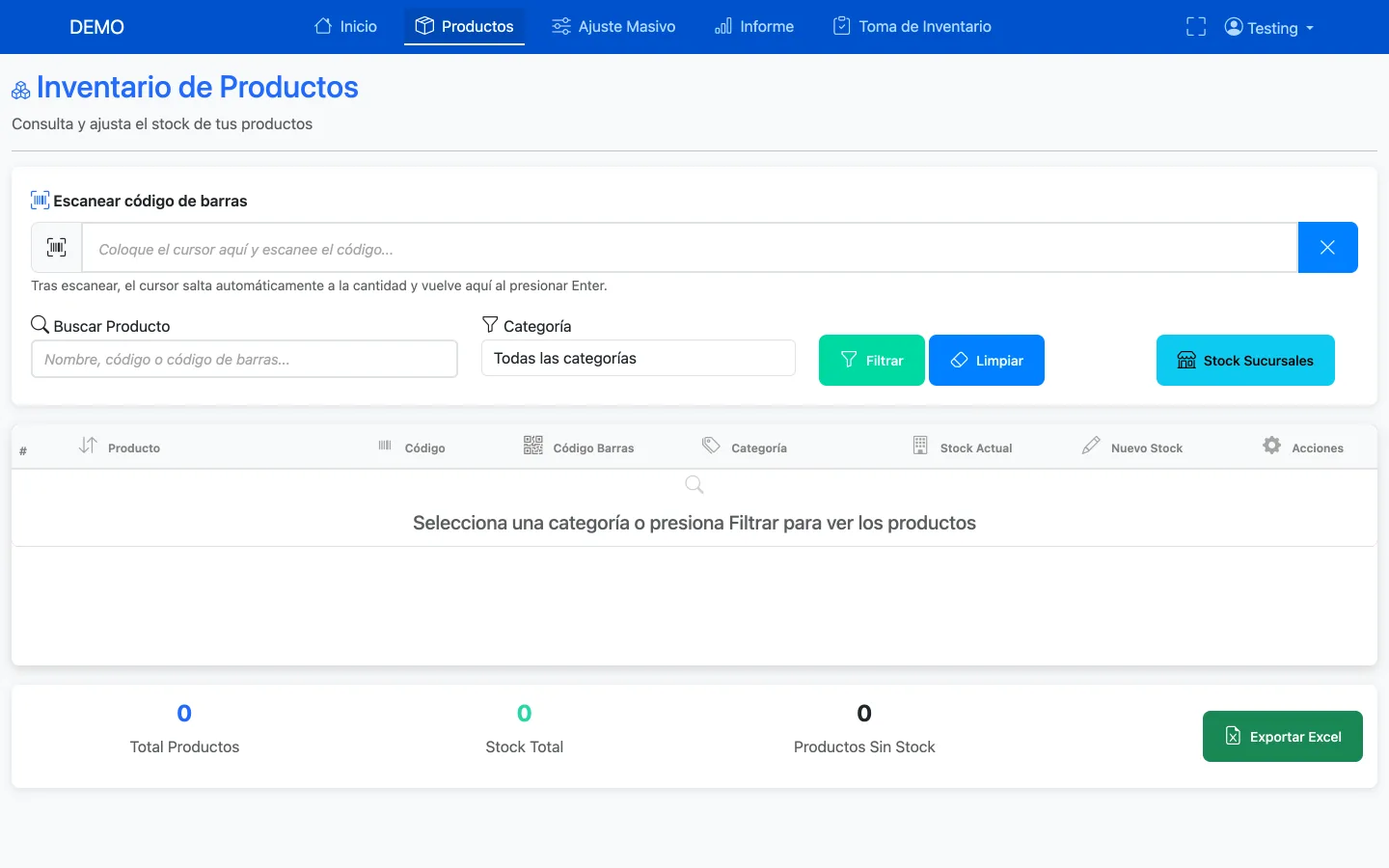
Task: Click the Producto column header text
Action: coord(134,448)
